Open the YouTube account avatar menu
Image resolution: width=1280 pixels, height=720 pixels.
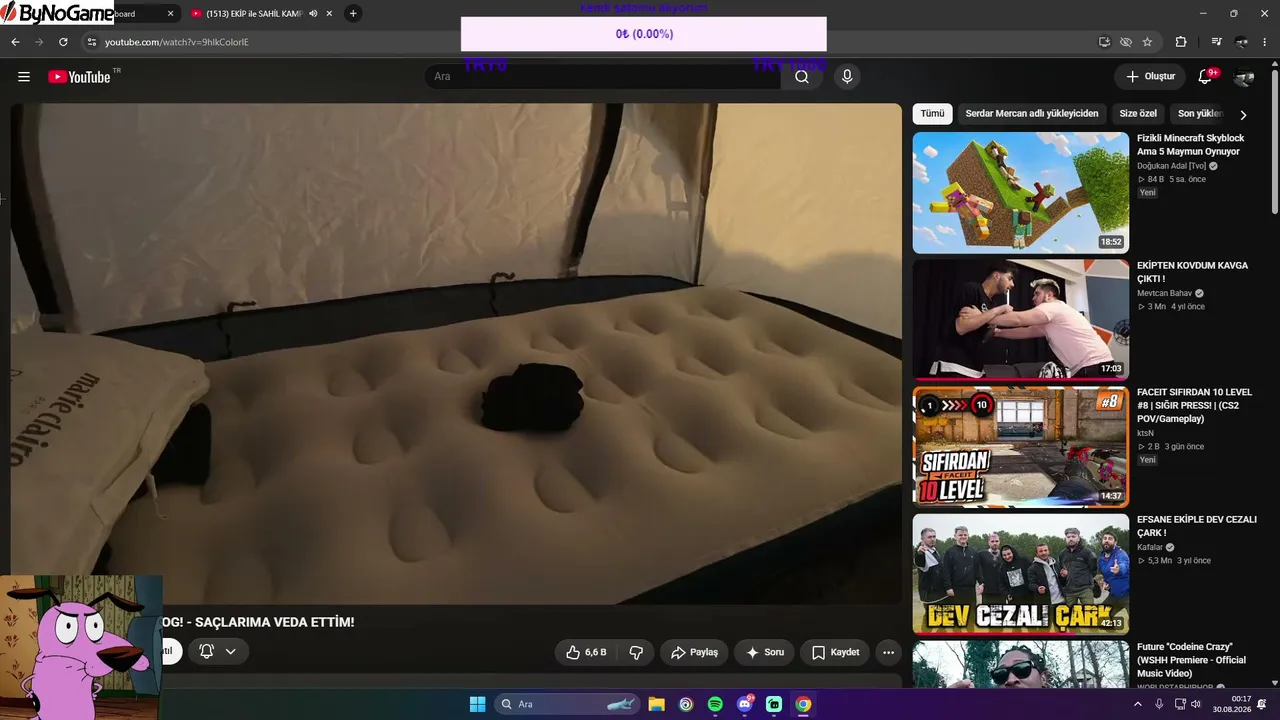[x=1244, y=77]
